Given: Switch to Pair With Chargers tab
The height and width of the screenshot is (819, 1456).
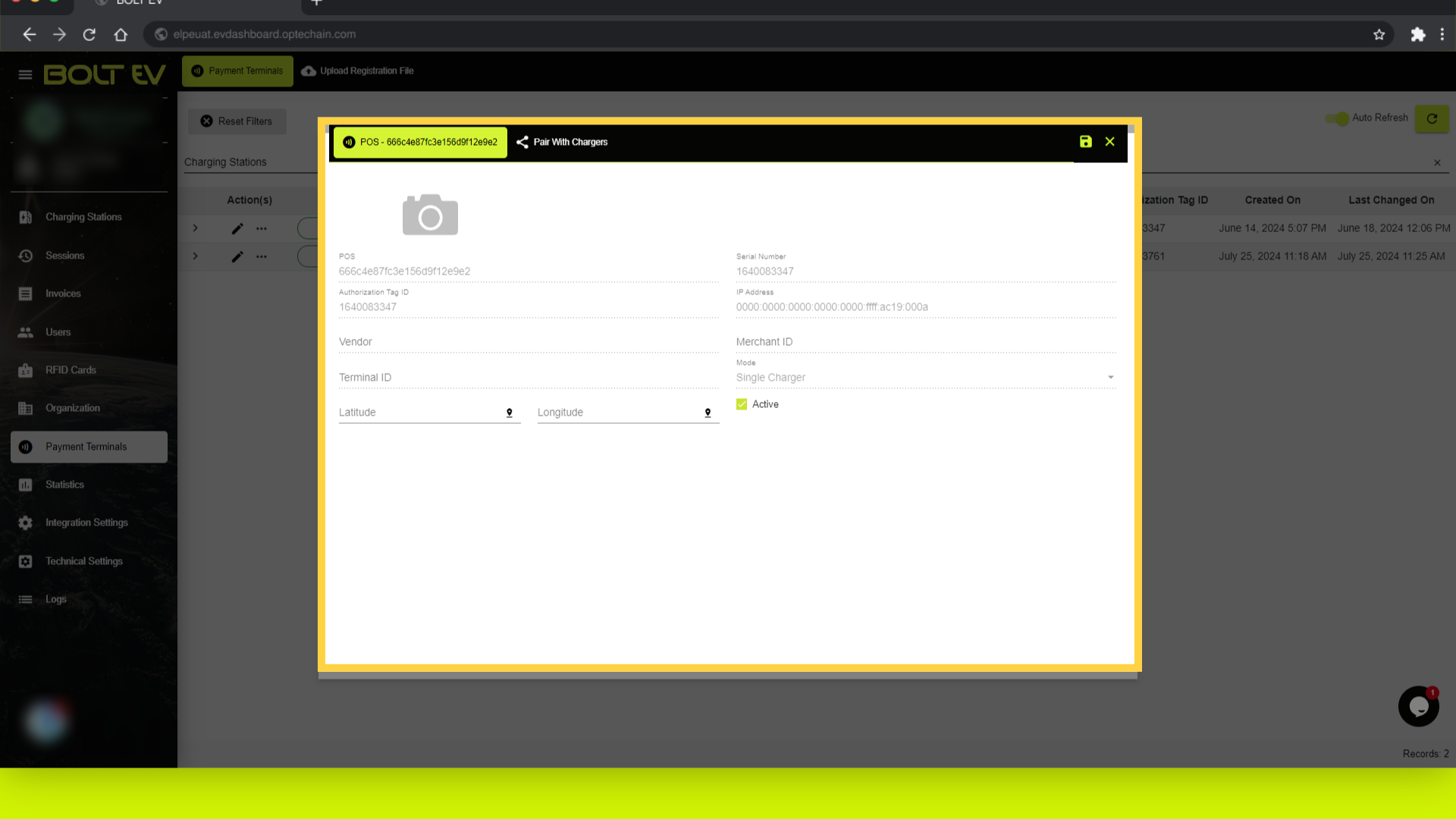Looking at the screenshot, I should (x=562, y=142).
